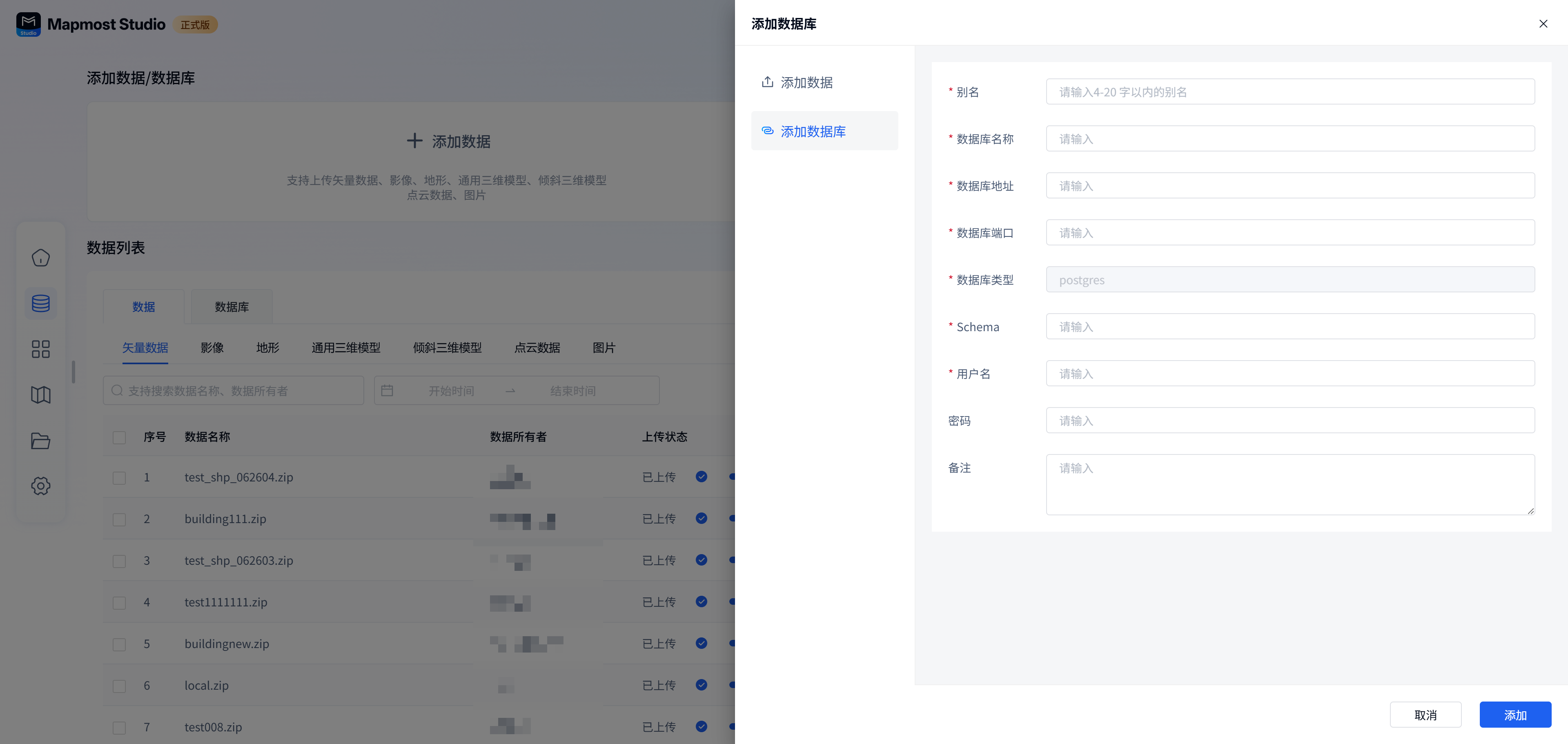Open the folder/projects icon in the sidebar
This screenshot has width=1568, height=744.
click(x=40, y=441)
